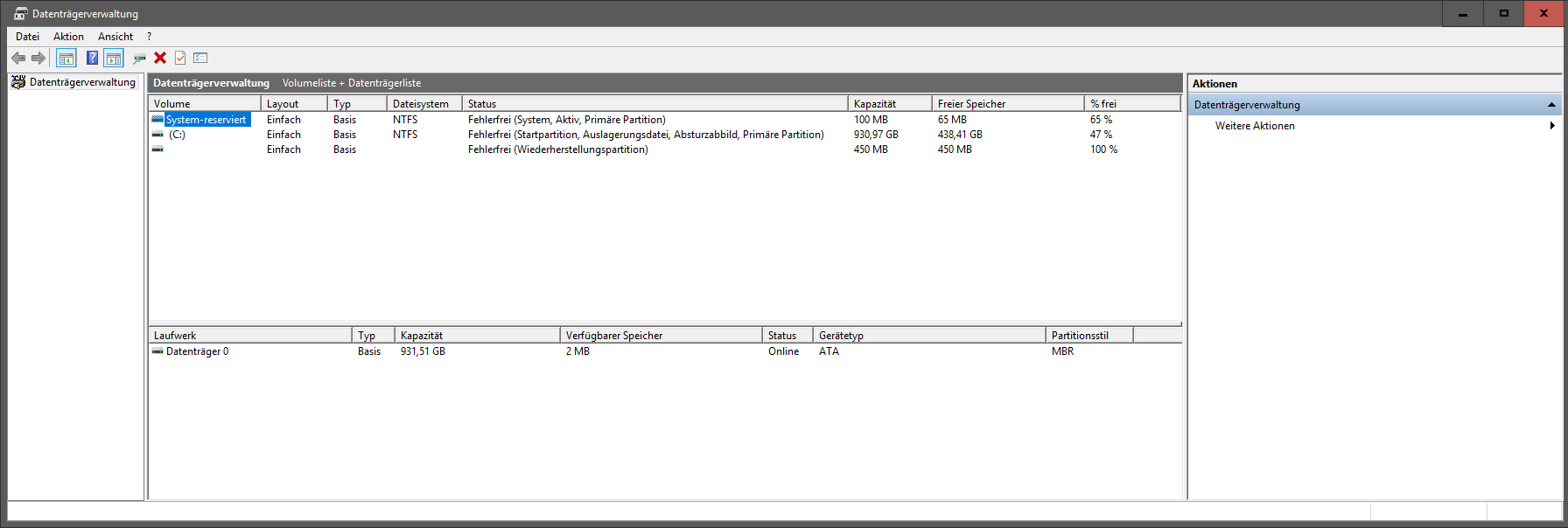The width and height of the screenshot is (1568, 528).
Task: Click the 930,97 GB capacity cell
Action: click(876, 135)
